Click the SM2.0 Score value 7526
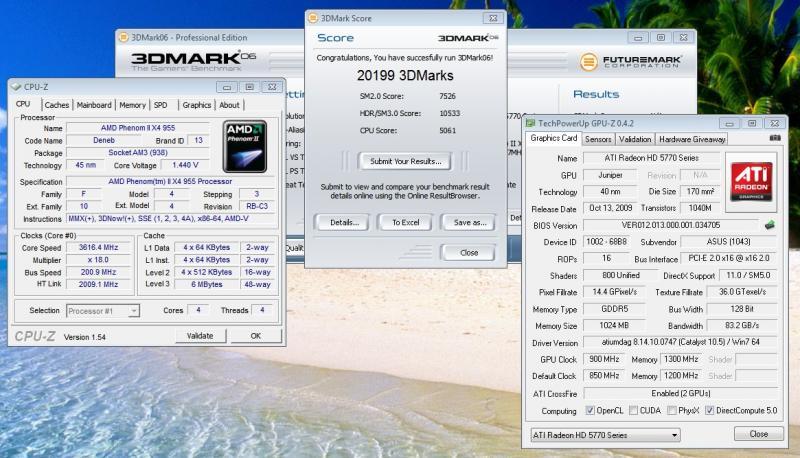 coord(447,96)
